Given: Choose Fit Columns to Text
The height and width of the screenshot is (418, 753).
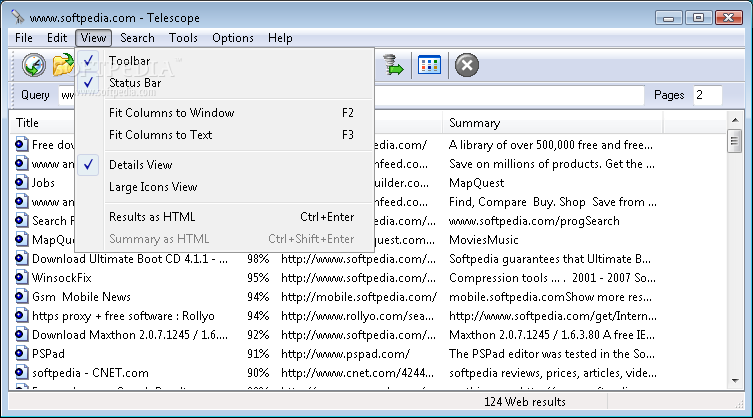Looking at the screenshot, I should tap(224, 135).
